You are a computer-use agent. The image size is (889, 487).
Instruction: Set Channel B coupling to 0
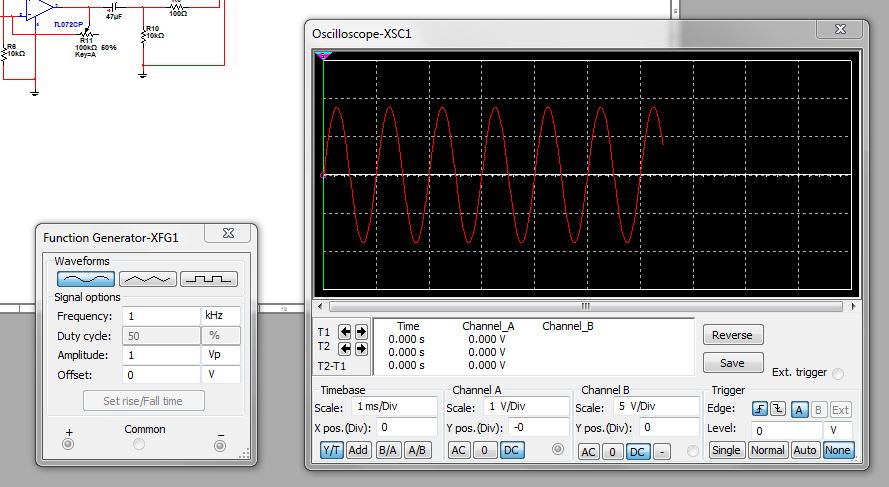pos(612,452)
